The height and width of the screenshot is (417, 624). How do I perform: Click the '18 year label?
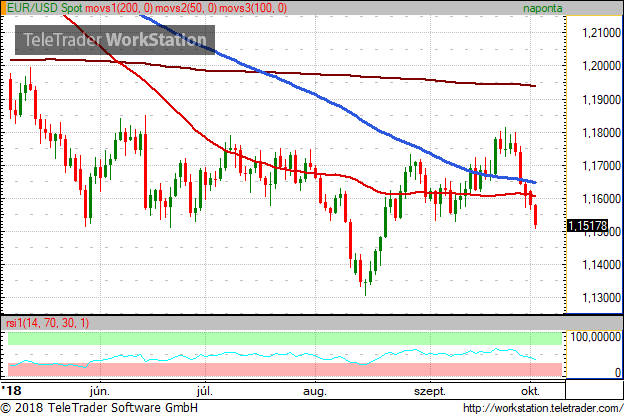click(11, 390)
